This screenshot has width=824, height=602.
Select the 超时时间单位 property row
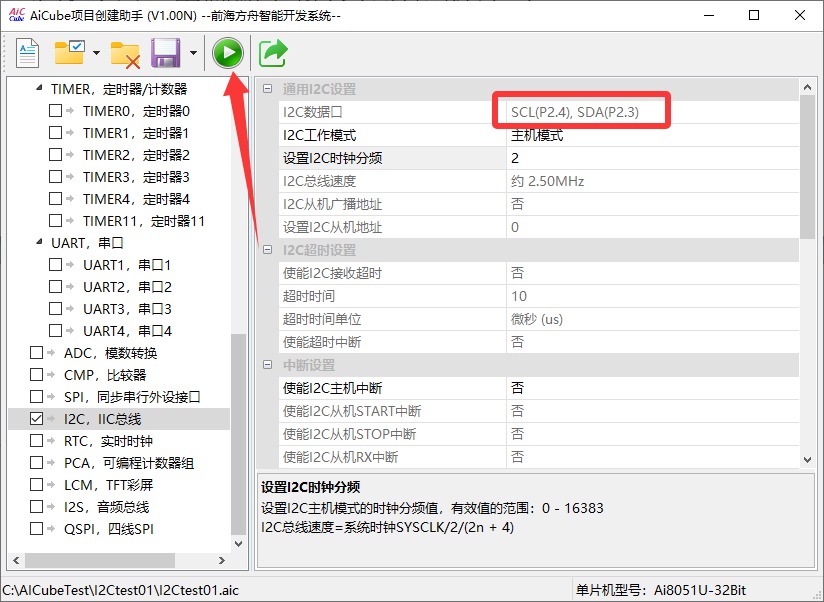539,319
